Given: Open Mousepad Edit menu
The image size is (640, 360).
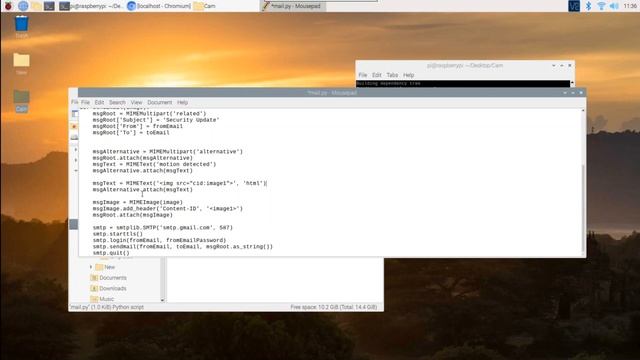Looking at the screenshot, I should pyautogui.click(x=99, y=102).
